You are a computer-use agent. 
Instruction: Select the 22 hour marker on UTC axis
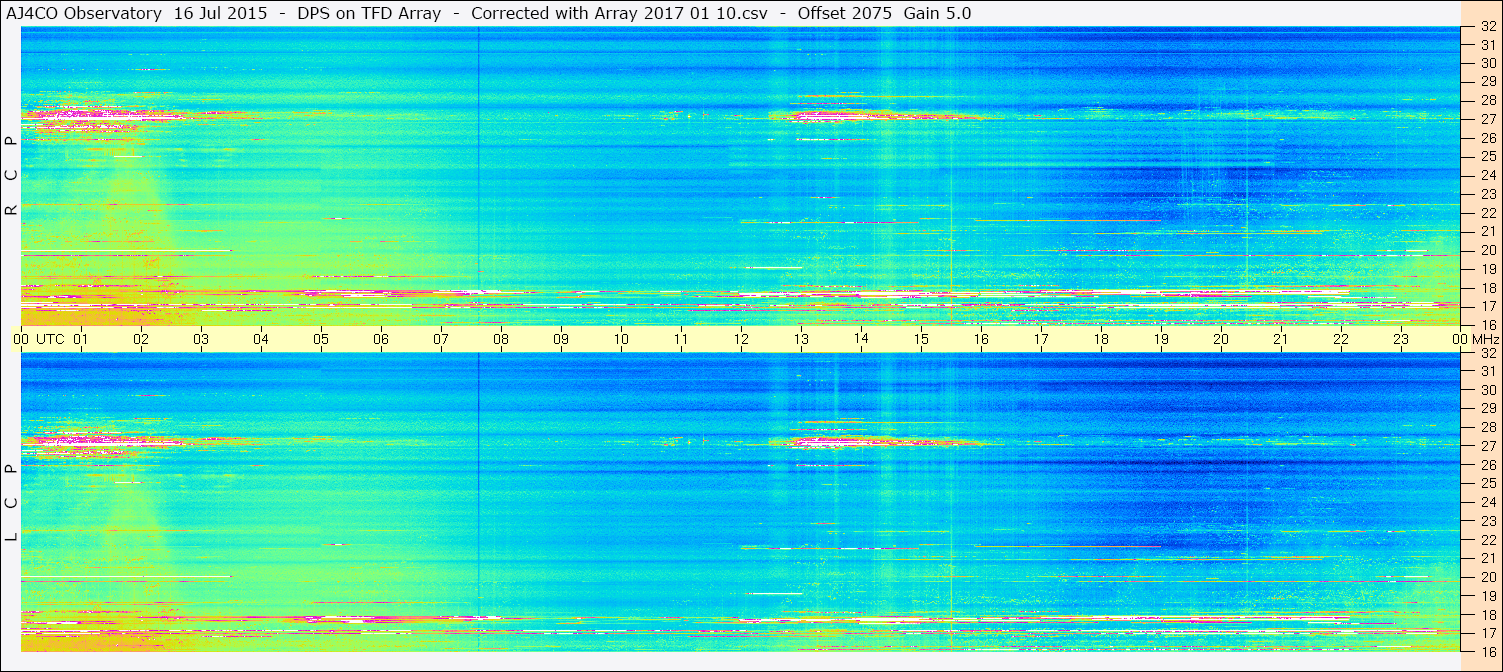[1341, 340]
